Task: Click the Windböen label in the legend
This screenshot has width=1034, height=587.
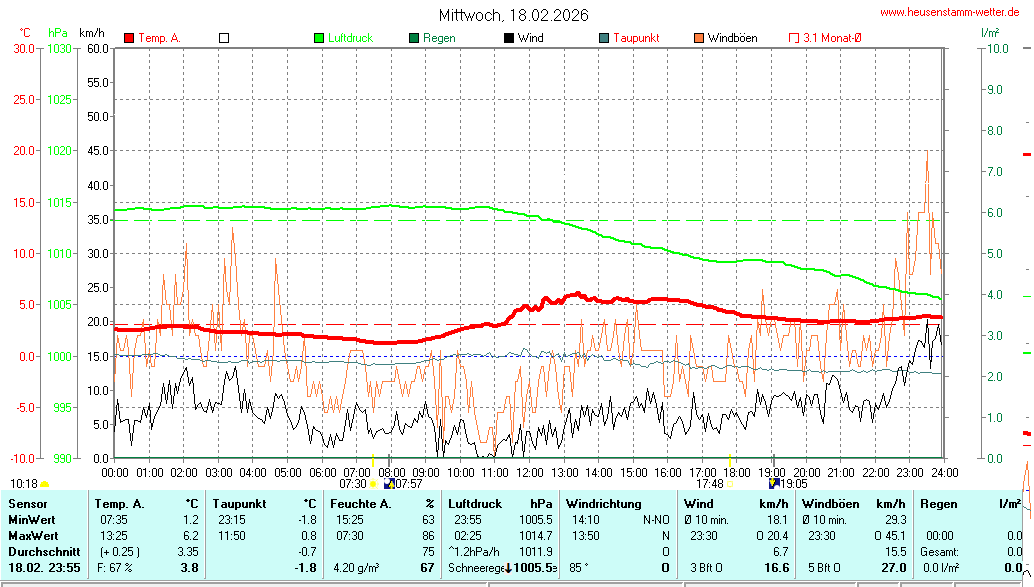Action: pos(732,38)
